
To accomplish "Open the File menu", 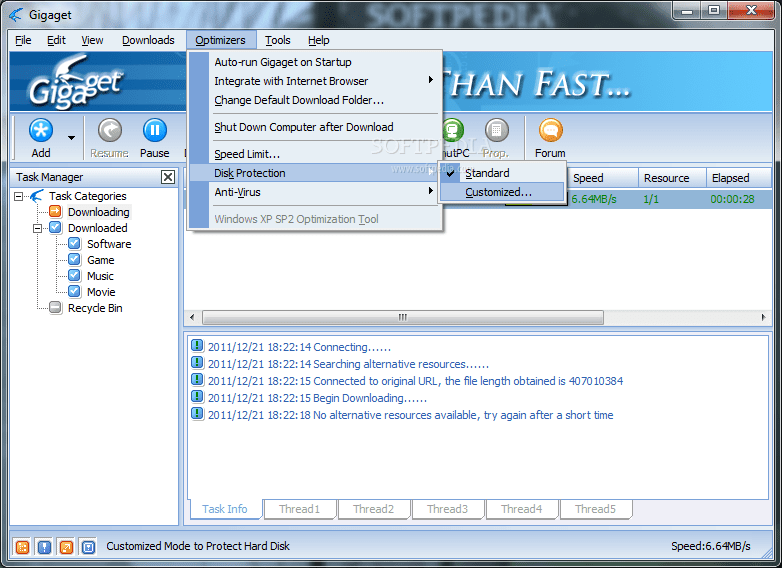I will tap(23, 40).
